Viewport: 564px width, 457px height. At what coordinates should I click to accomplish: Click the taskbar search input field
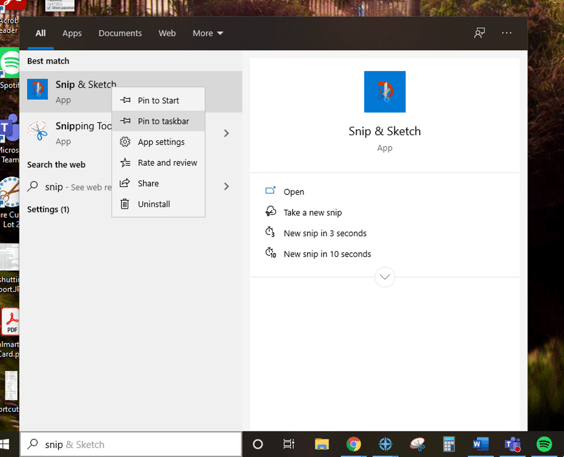point(131,444)
